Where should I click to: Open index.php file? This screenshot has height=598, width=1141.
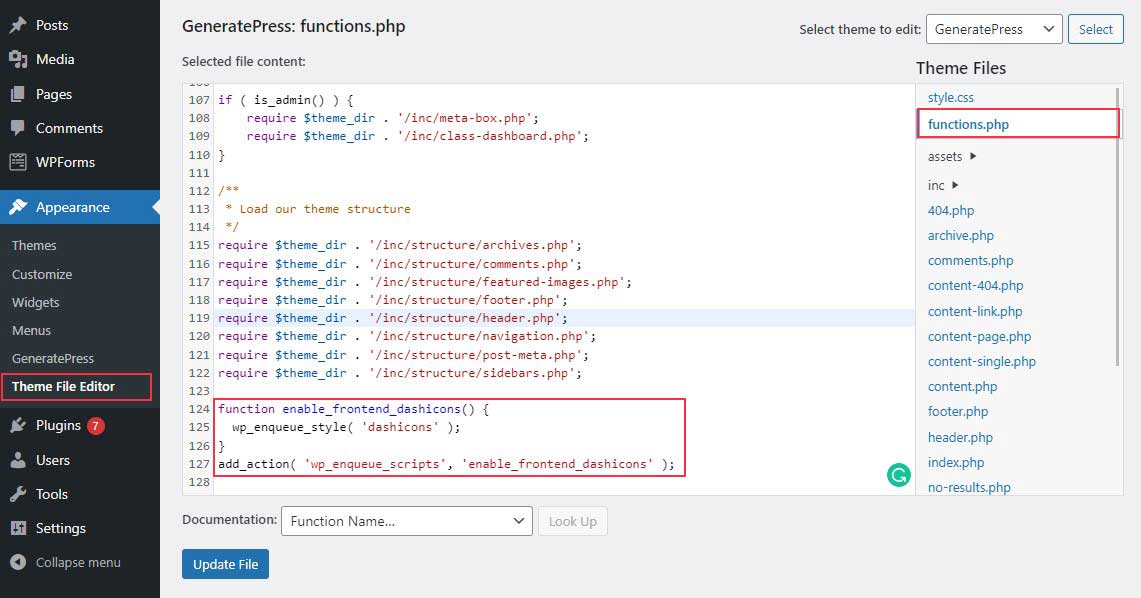(955, 462)
